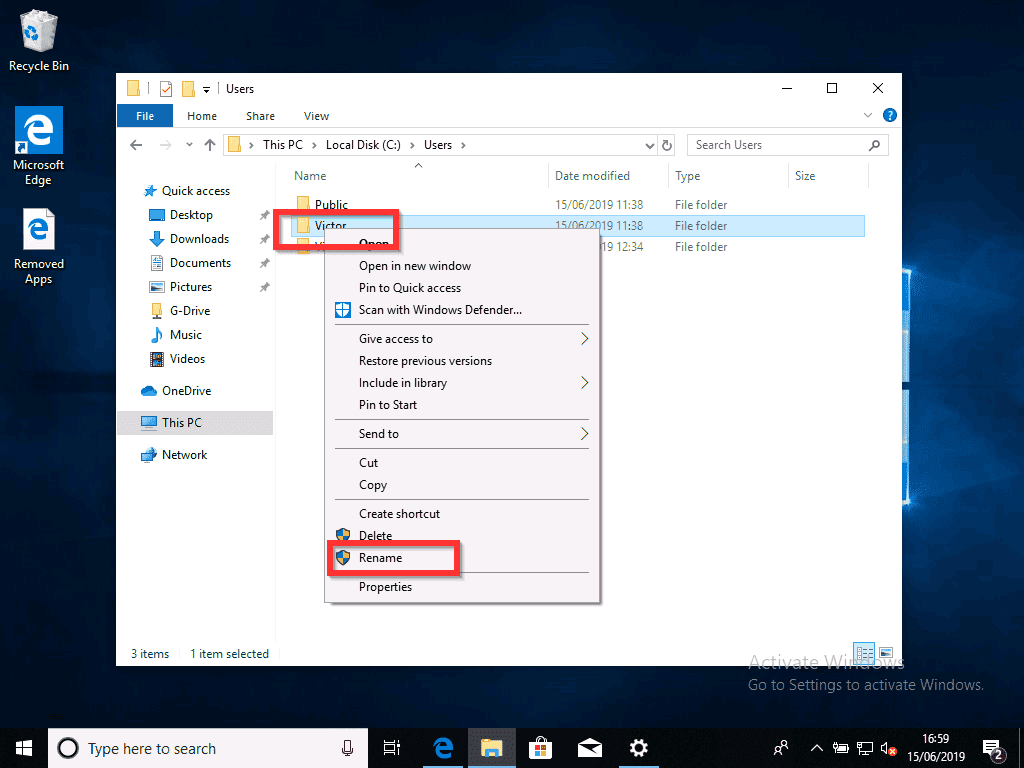Open the Microsoft Edge desktop shortcut
The width and height of the screenshot is (1024, 768).
pos(39,146)
